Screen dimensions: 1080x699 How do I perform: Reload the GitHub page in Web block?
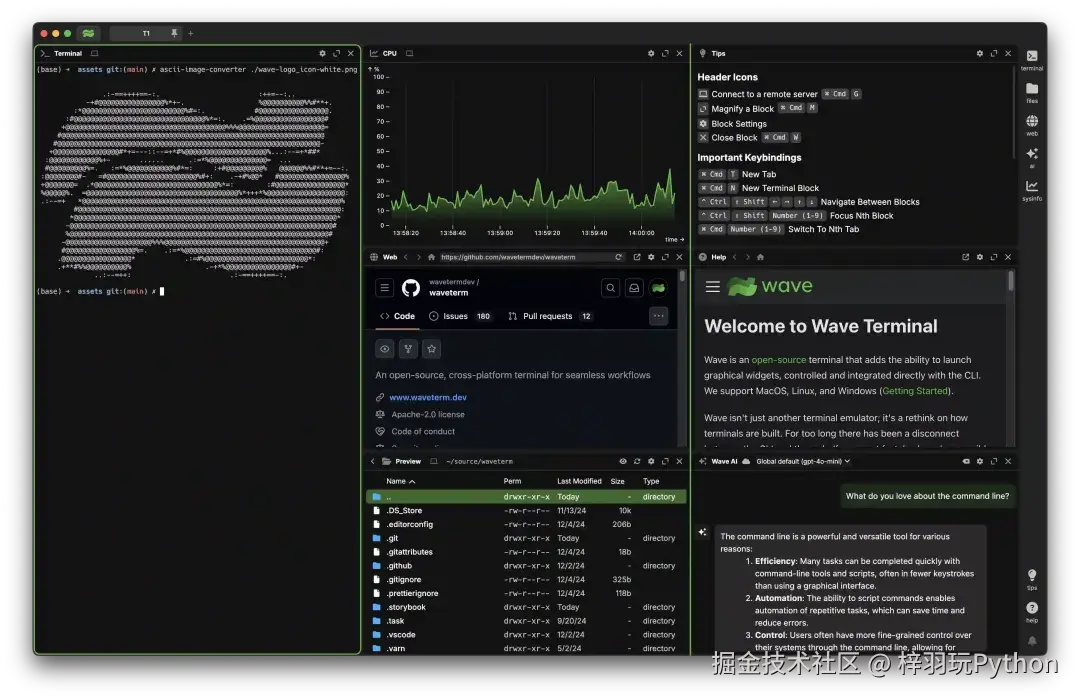click(619, 257)
